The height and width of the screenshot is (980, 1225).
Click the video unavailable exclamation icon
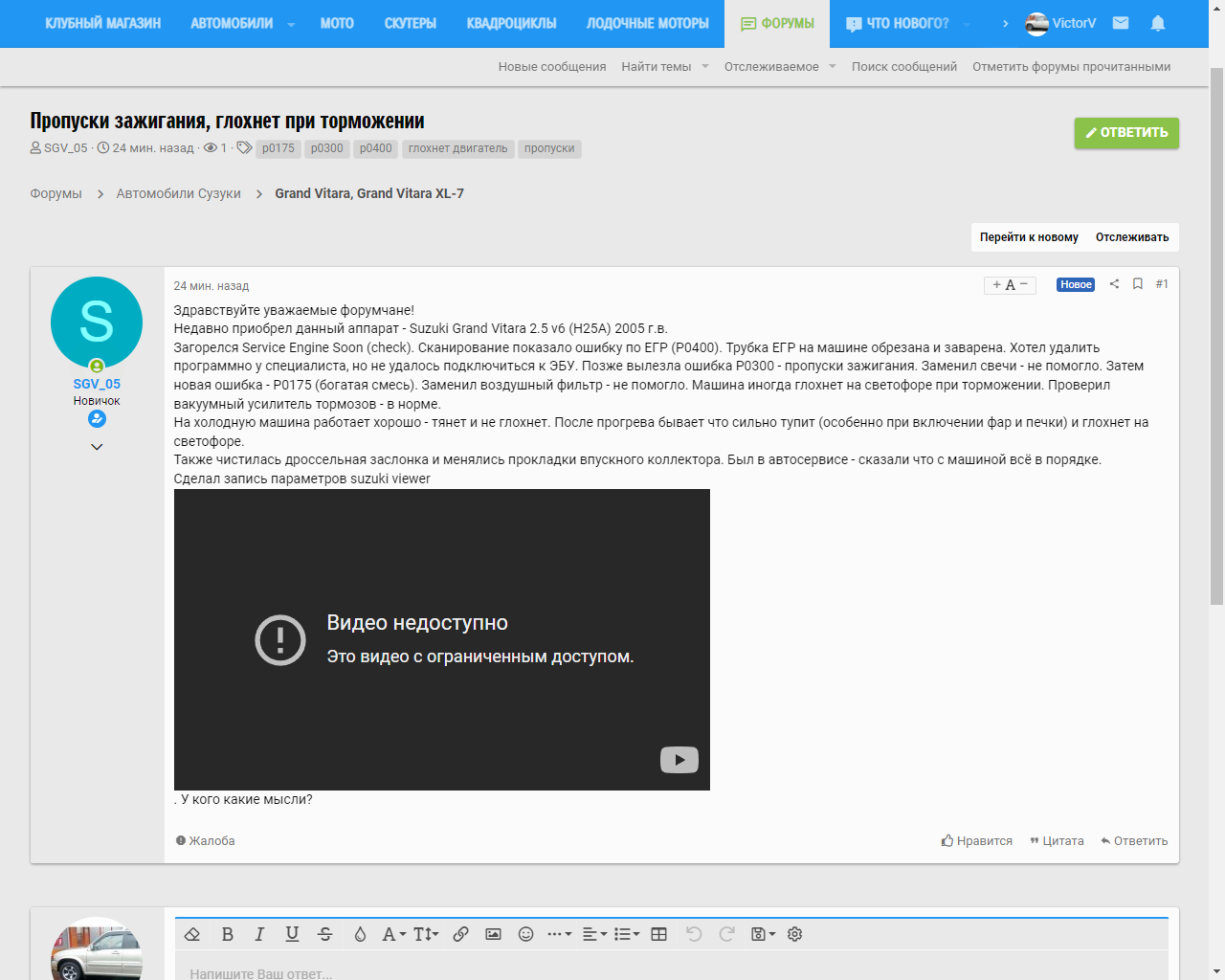(x=280, y=640)
